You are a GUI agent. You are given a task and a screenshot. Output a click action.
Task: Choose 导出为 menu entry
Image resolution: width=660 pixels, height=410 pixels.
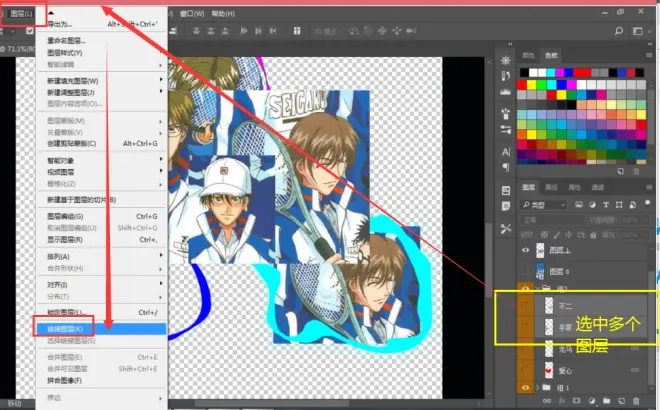[x=101, y=24]
